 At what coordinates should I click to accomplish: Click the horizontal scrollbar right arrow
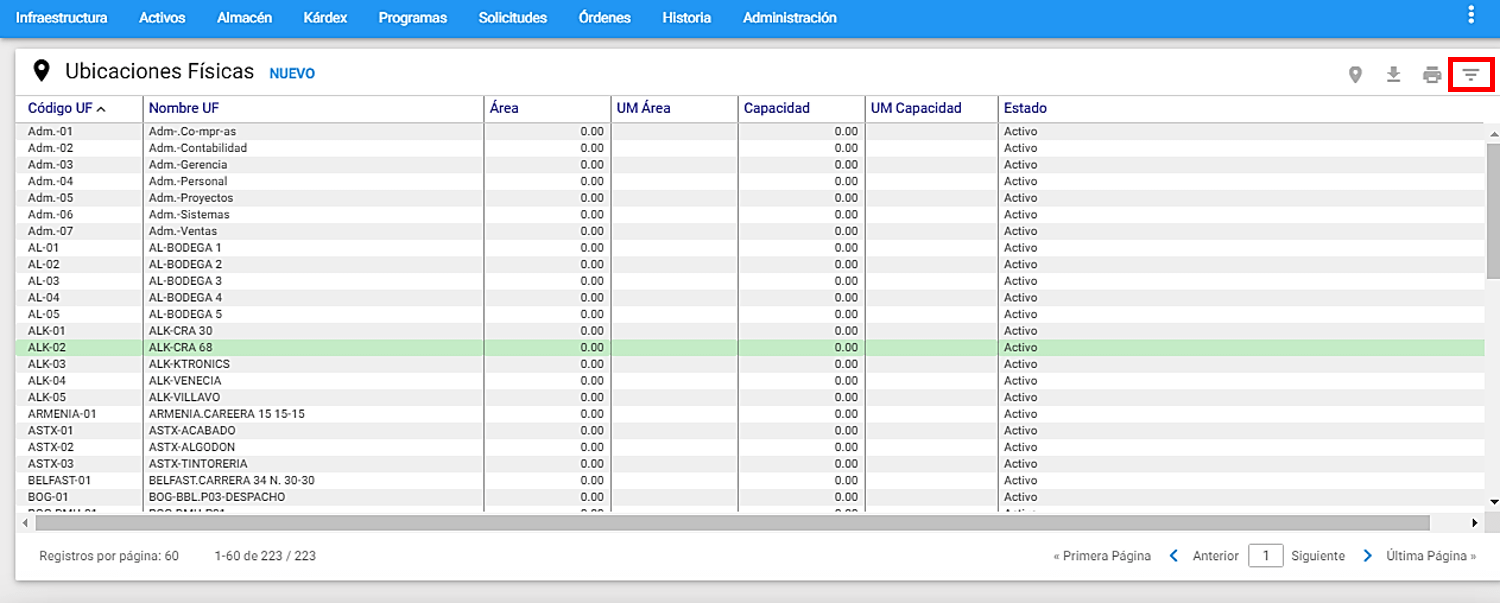[1474, 523]
